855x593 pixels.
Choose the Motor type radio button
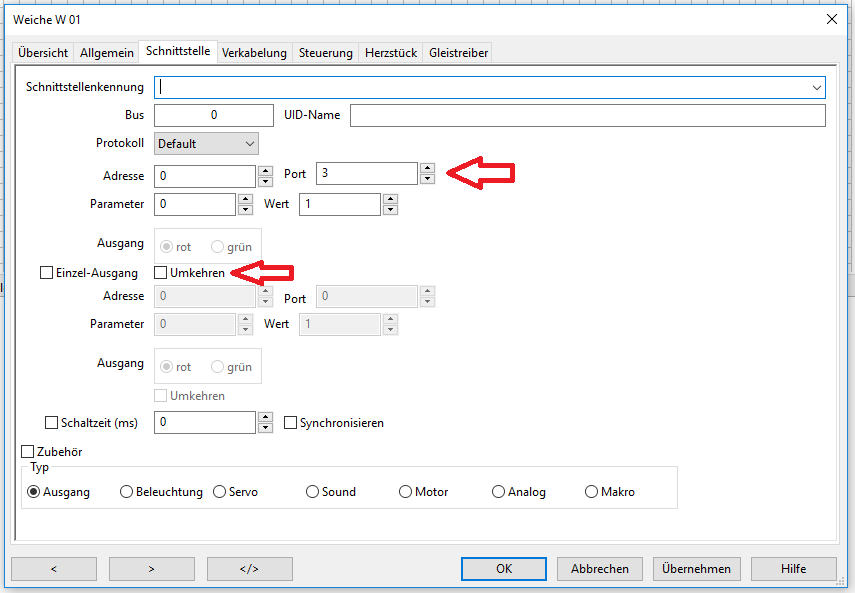coord(405,492)
